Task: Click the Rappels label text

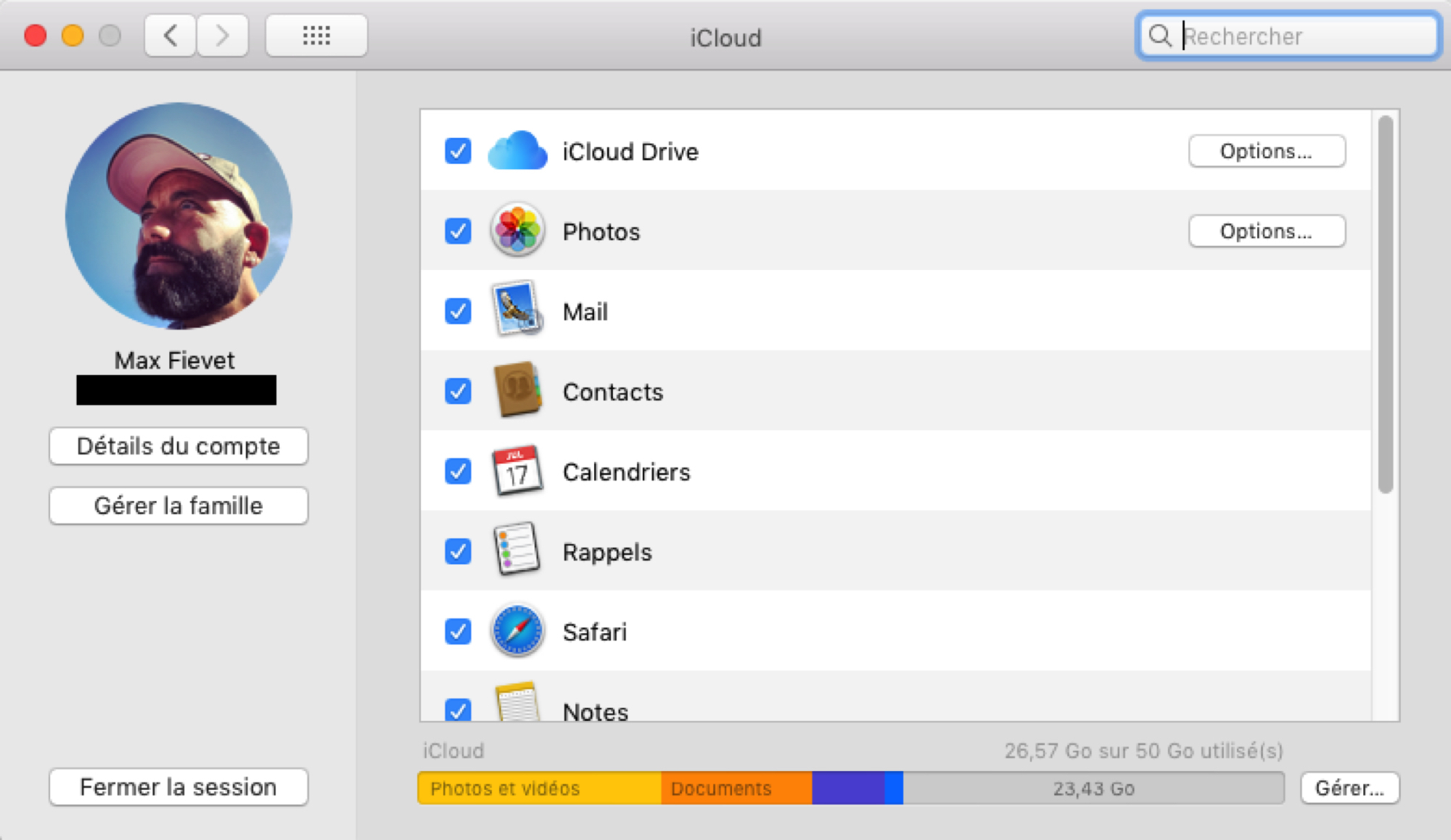Action: 607,553
